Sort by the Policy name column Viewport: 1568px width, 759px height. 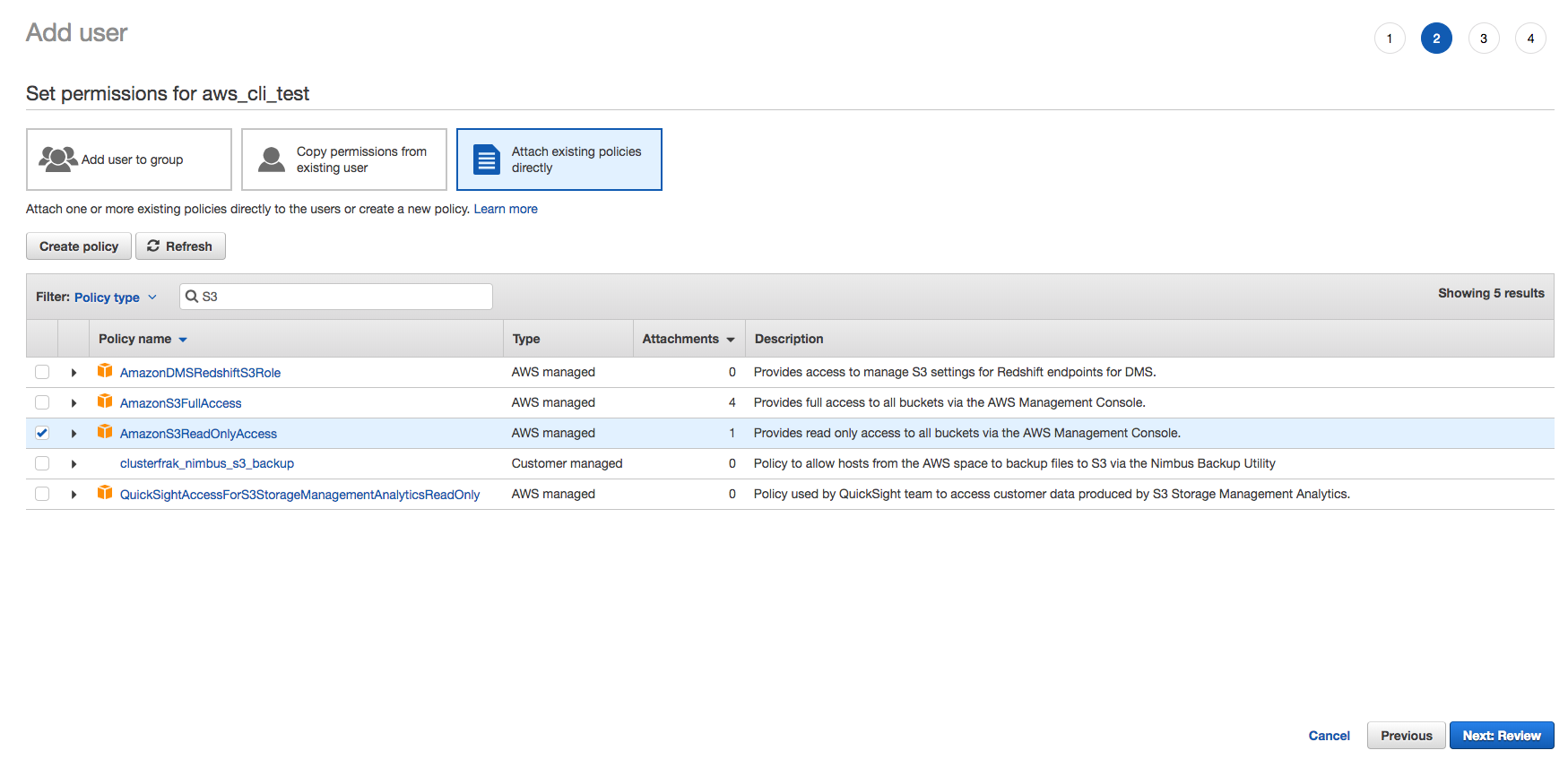143,339
